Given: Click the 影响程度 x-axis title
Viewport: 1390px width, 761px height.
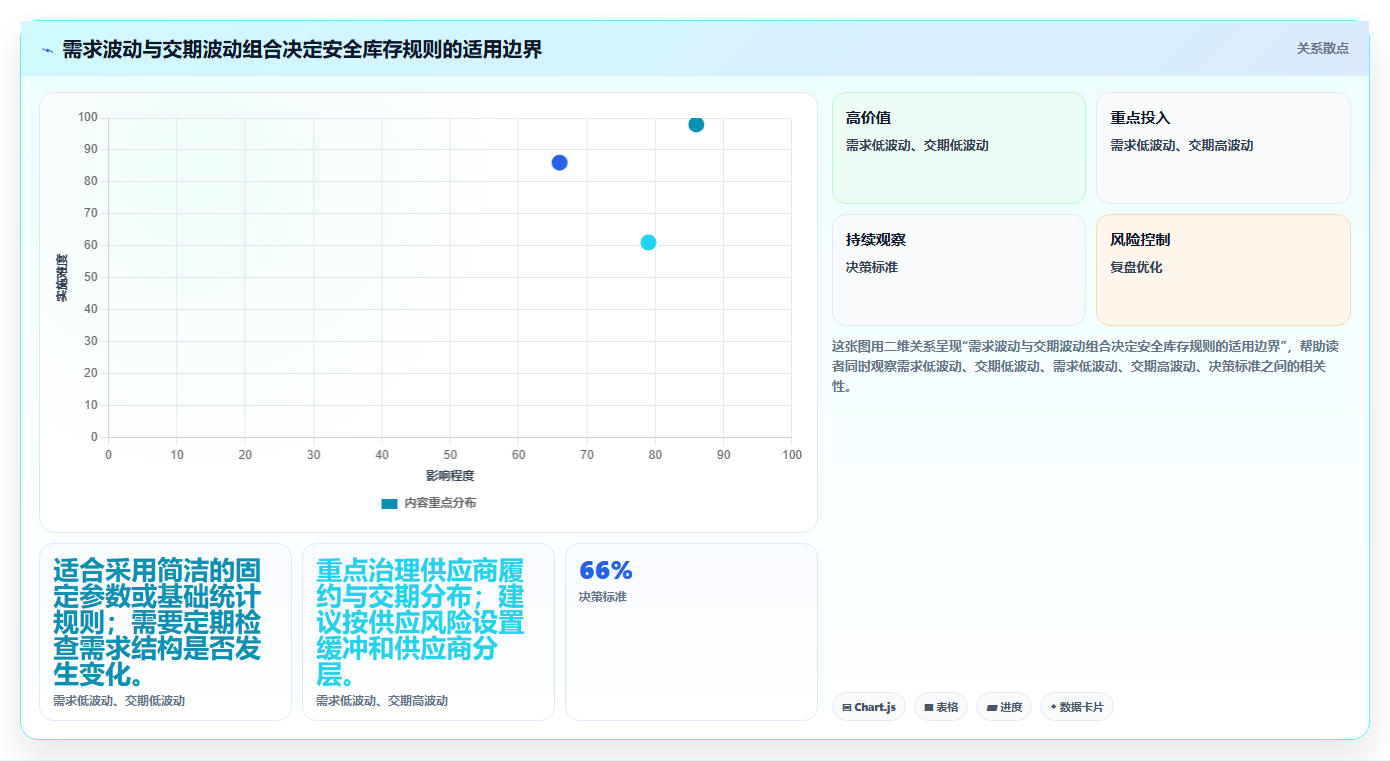Looking at the screenshot, I should coord(450,476).
